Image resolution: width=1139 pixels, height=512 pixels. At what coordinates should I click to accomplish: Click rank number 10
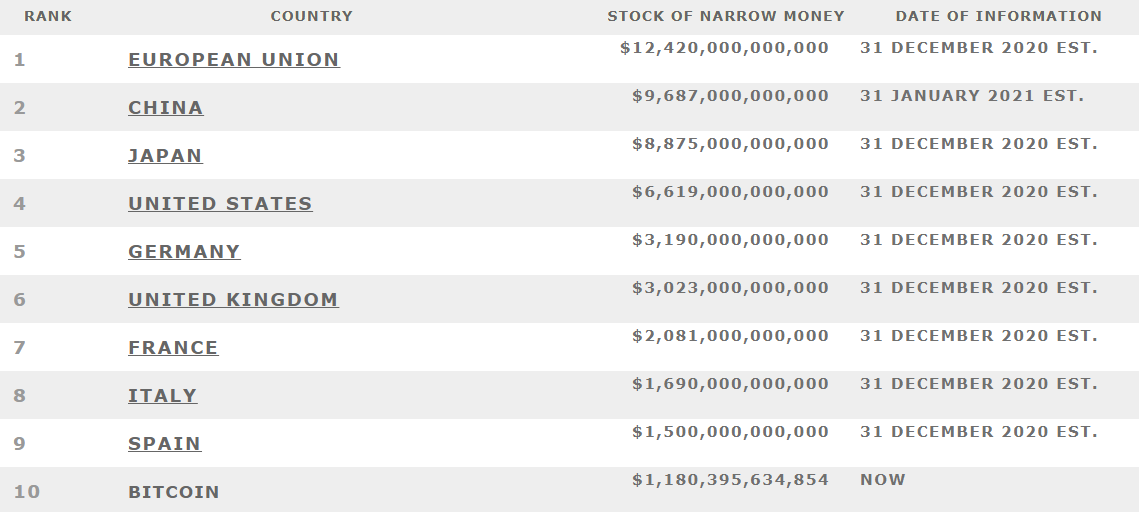(27, 492)
